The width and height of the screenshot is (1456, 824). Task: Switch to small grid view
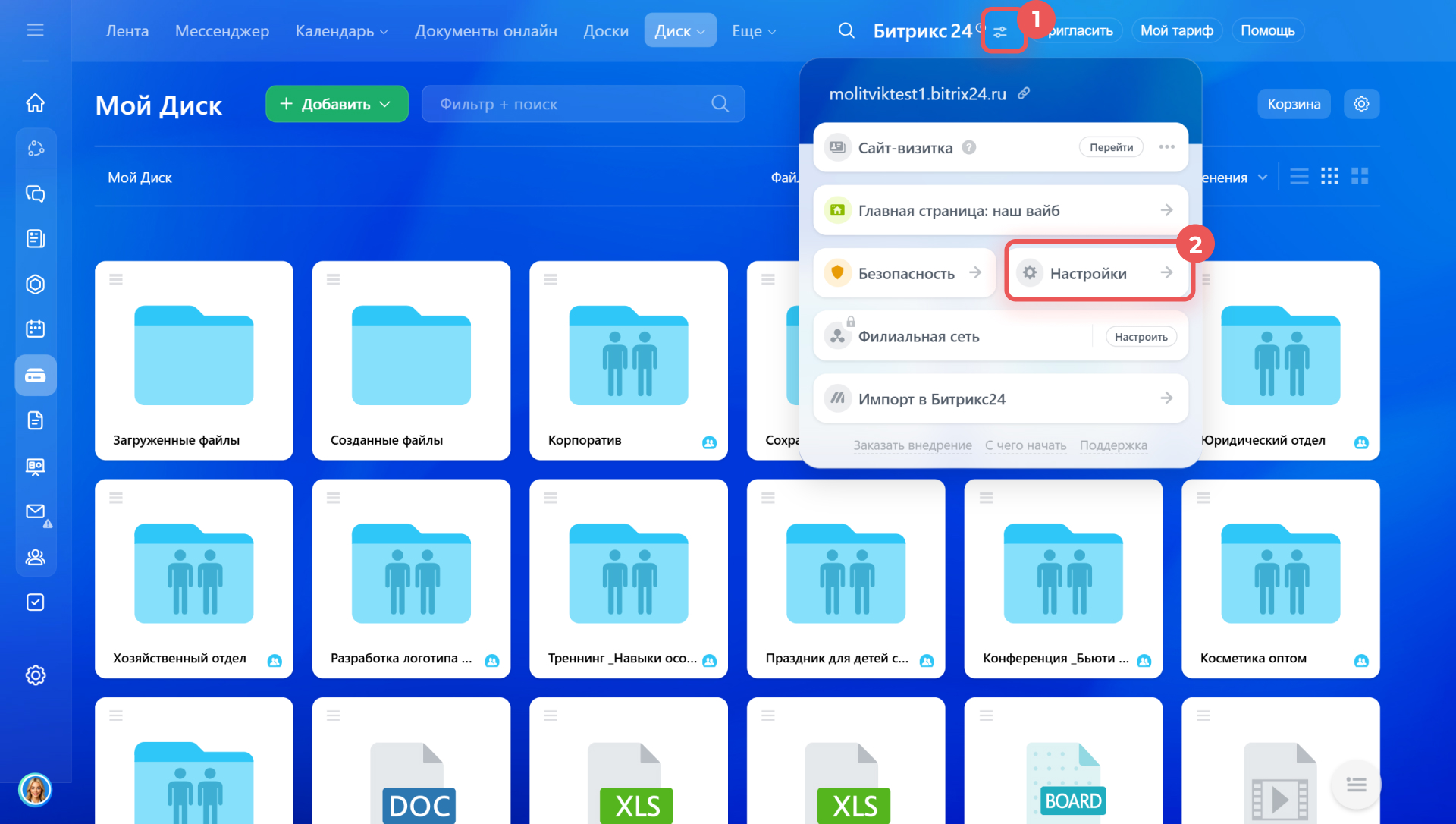point(1329,177)
